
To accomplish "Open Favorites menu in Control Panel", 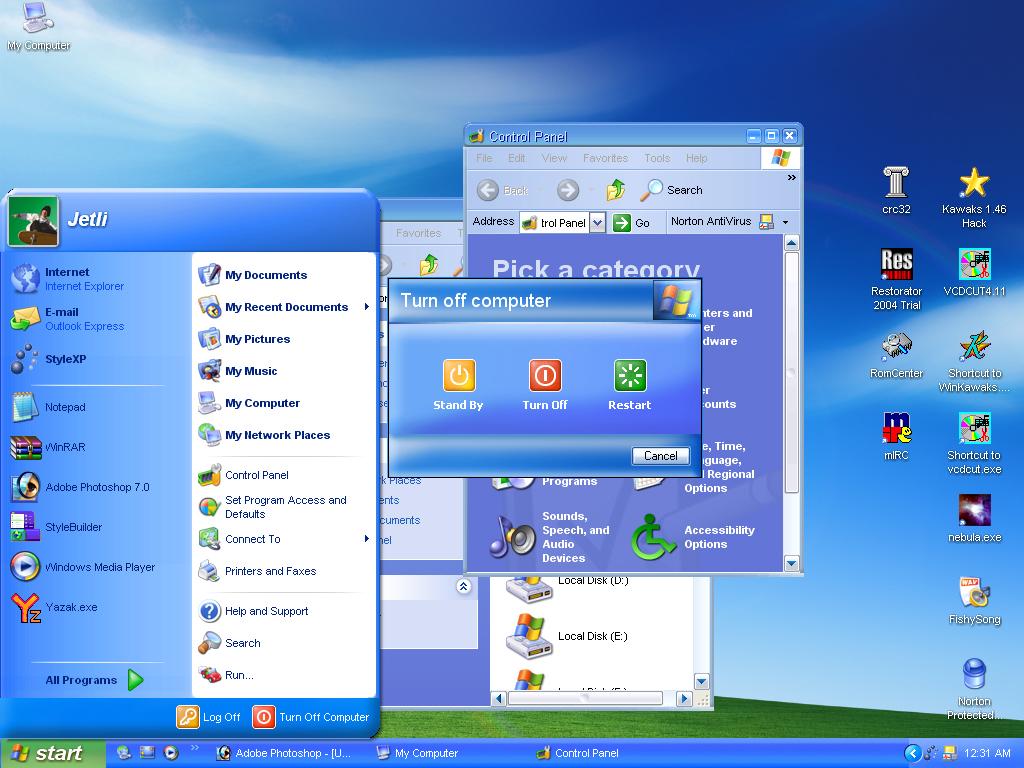I will 605,158.
